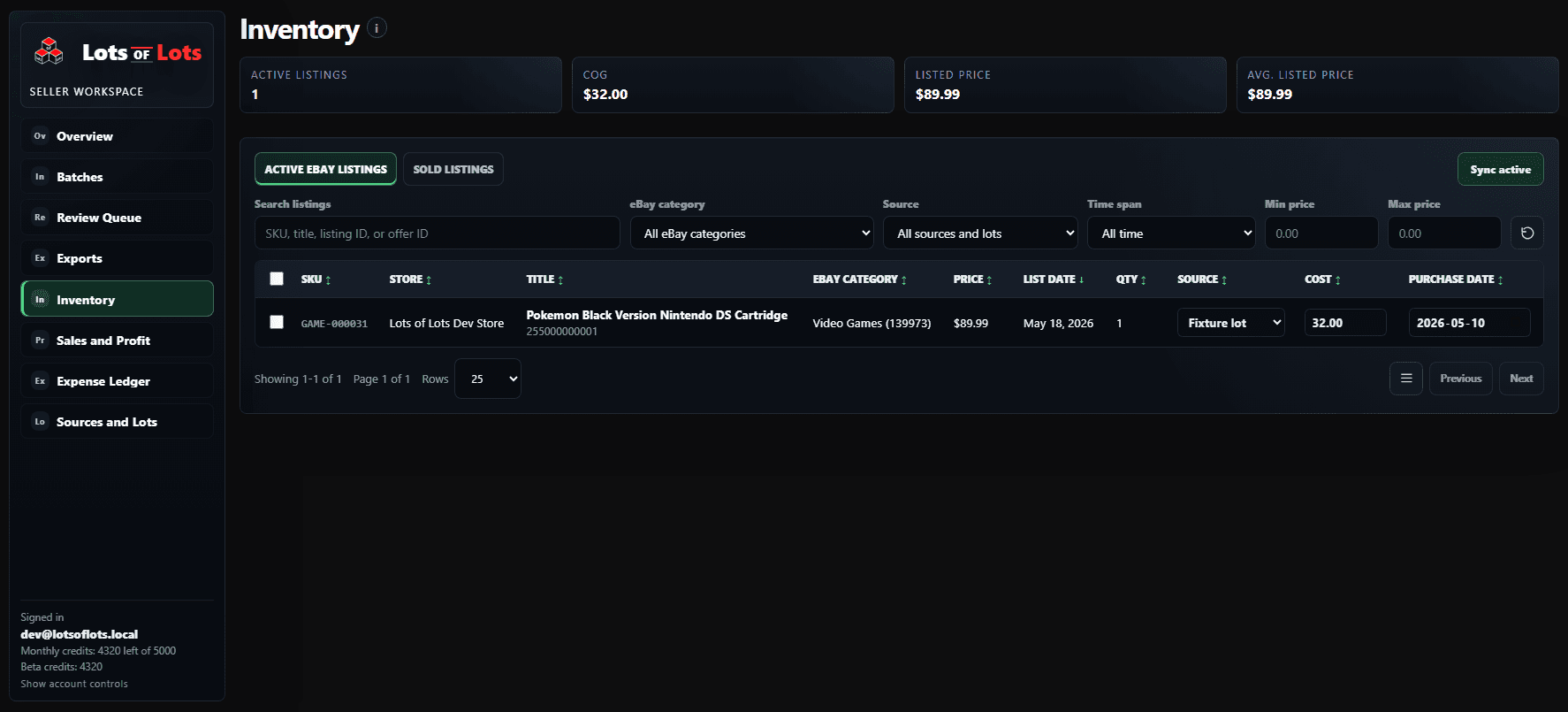Viewport: 1568px width, 712px height.
Task: Click the Previous page button
Action: (1460, 379)
